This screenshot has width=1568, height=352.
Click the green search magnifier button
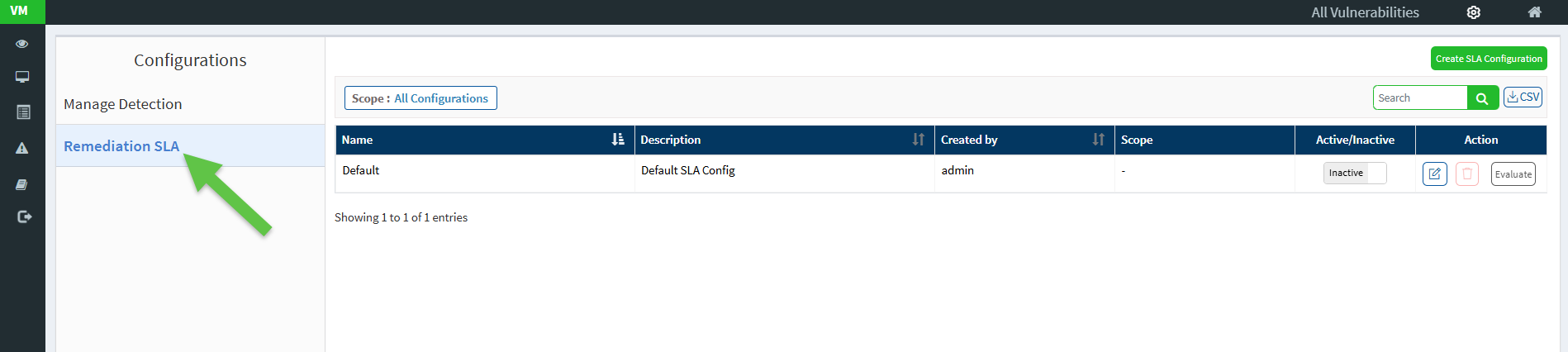click(1482, 98)
